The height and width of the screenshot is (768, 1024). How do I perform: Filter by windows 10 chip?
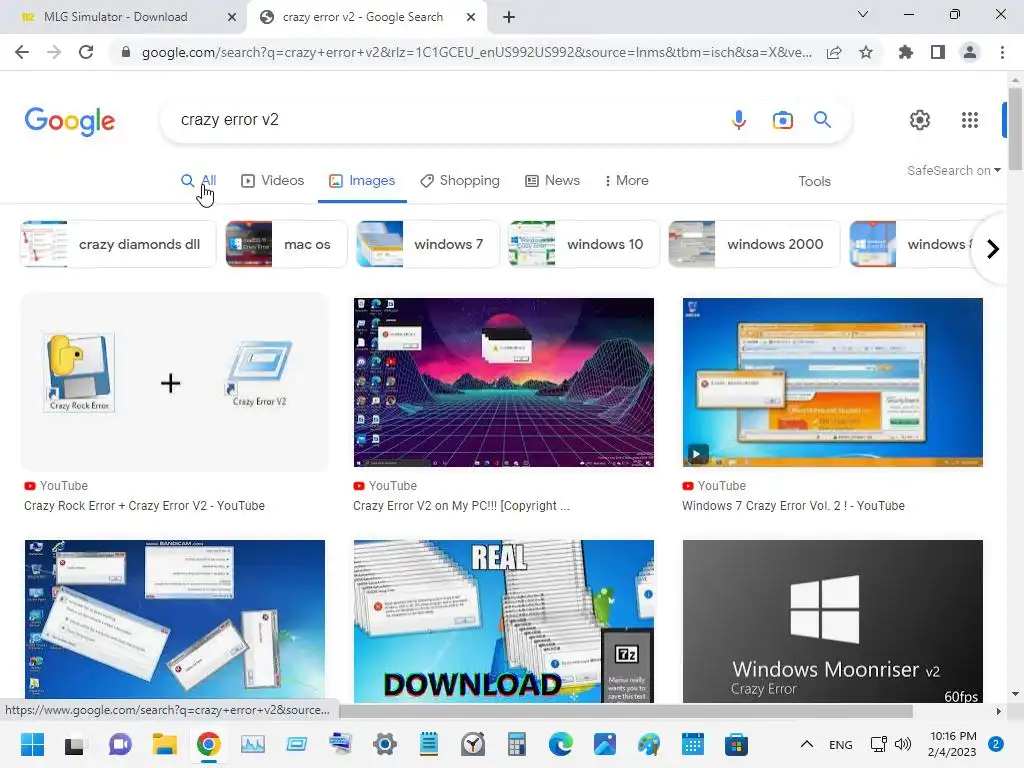pos(584,244)
